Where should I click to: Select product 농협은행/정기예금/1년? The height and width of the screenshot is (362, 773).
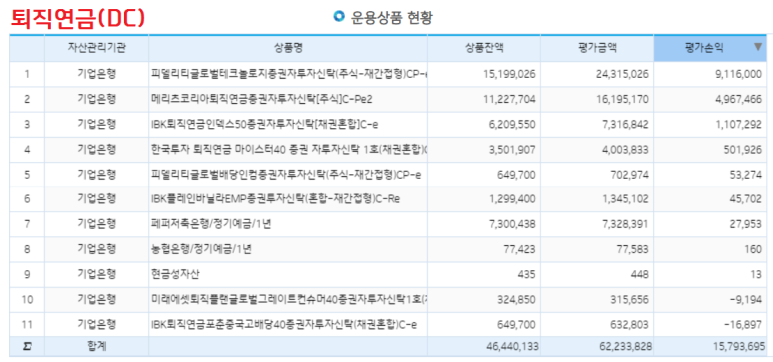click(201, 249)
